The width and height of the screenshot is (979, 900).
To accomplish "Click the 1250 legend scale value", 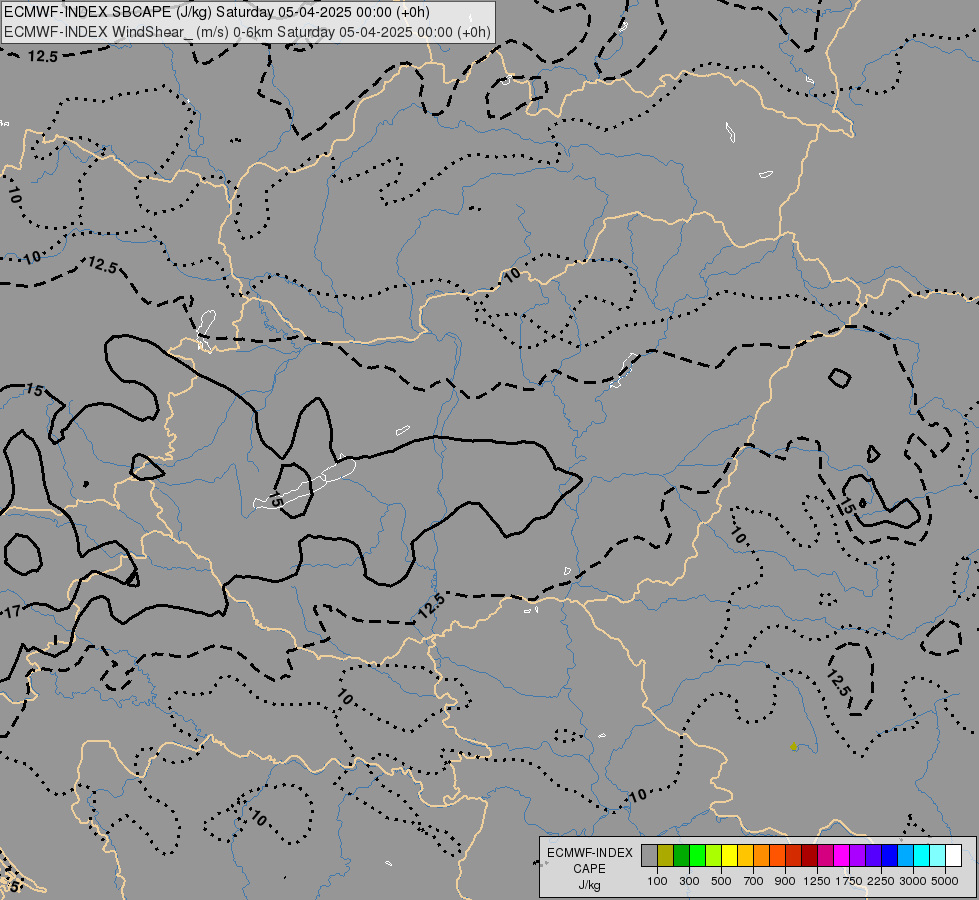I will (x=817, y=881).
